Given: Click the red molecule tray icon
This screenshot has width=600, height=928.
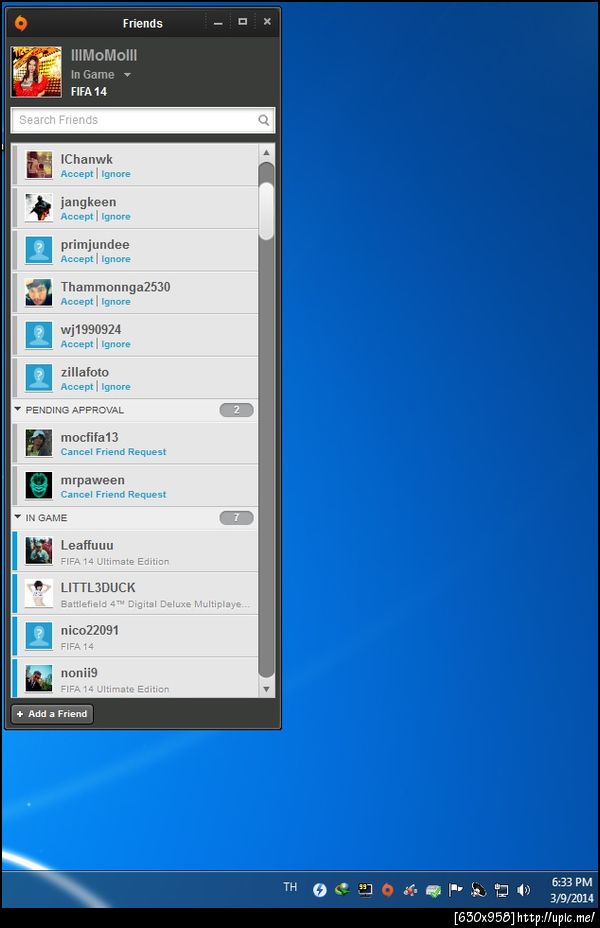Looking at the screenshot, I should [x=410, y=890].
